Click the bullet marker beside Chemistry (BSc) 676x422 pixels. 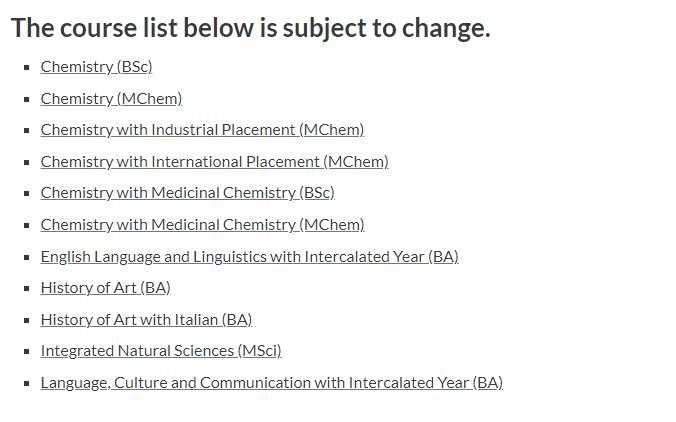27,67
